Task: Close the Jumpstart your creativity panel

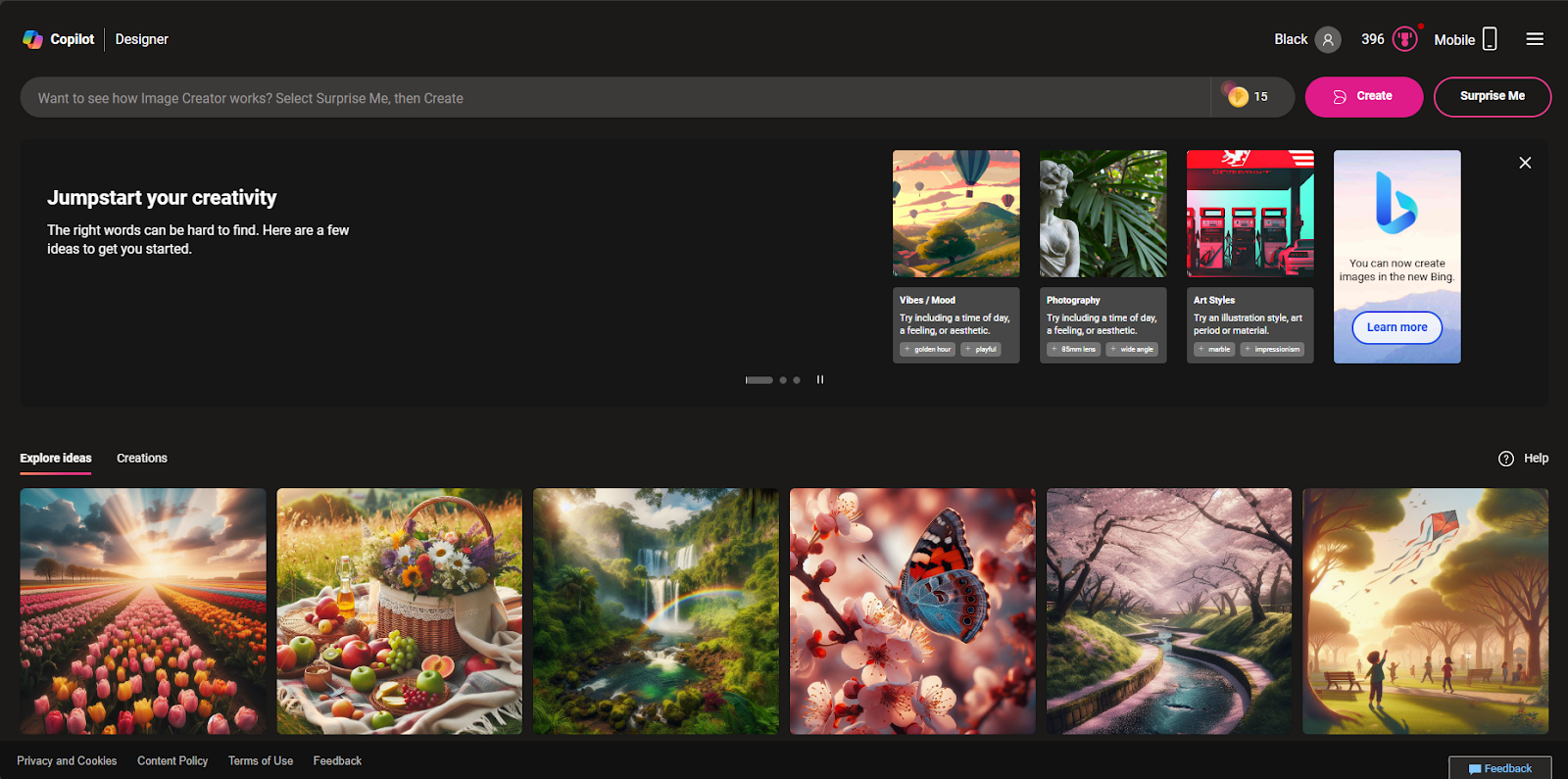Action: [1525, 163]
